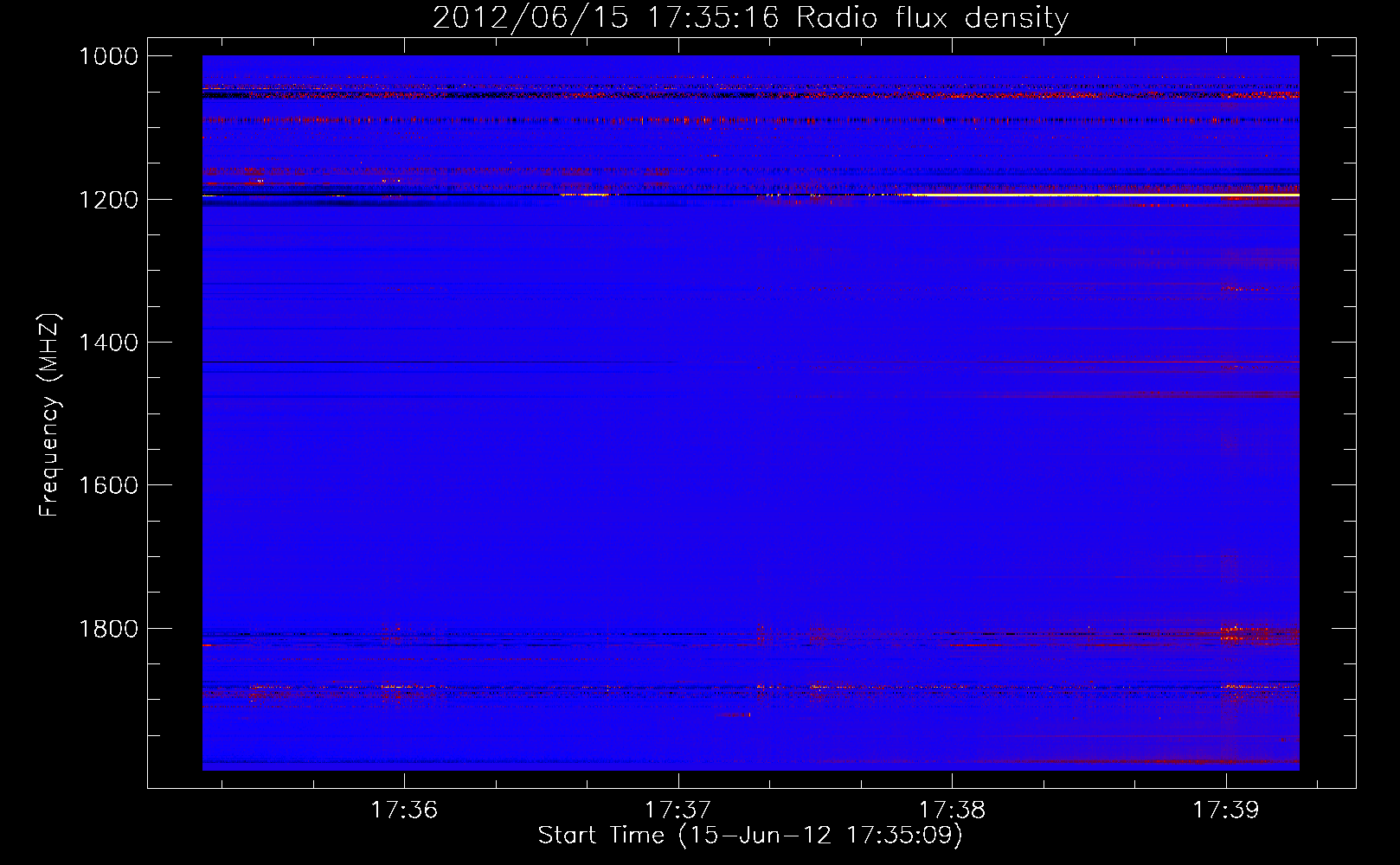Screen dimensions: 1400x865
Task: Click the 1600 frequency tick label
Action: (x=108, y=485)
